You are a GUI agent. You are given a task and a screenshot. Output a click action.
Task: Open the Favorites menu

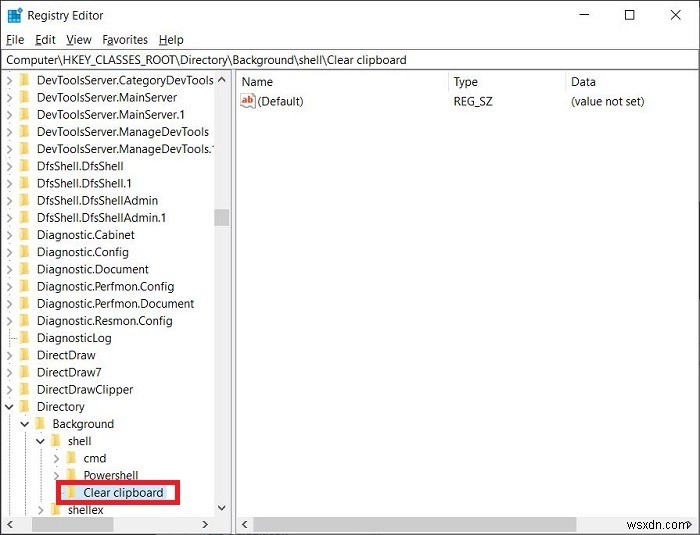[125, 40]
